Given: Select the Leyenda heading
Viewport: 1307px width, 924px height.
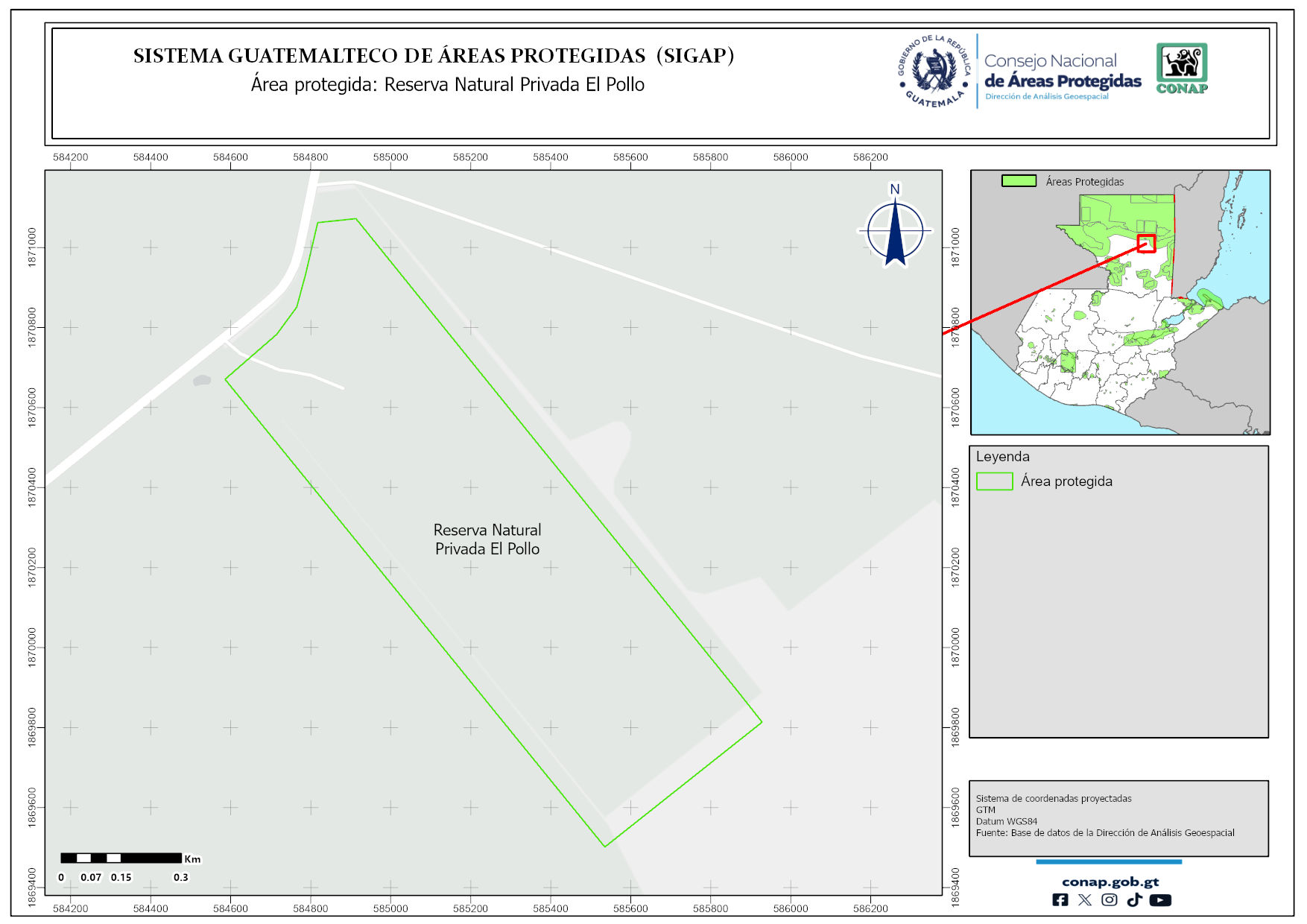Looking at the screenshot, I should click(x=1002, y=457).
